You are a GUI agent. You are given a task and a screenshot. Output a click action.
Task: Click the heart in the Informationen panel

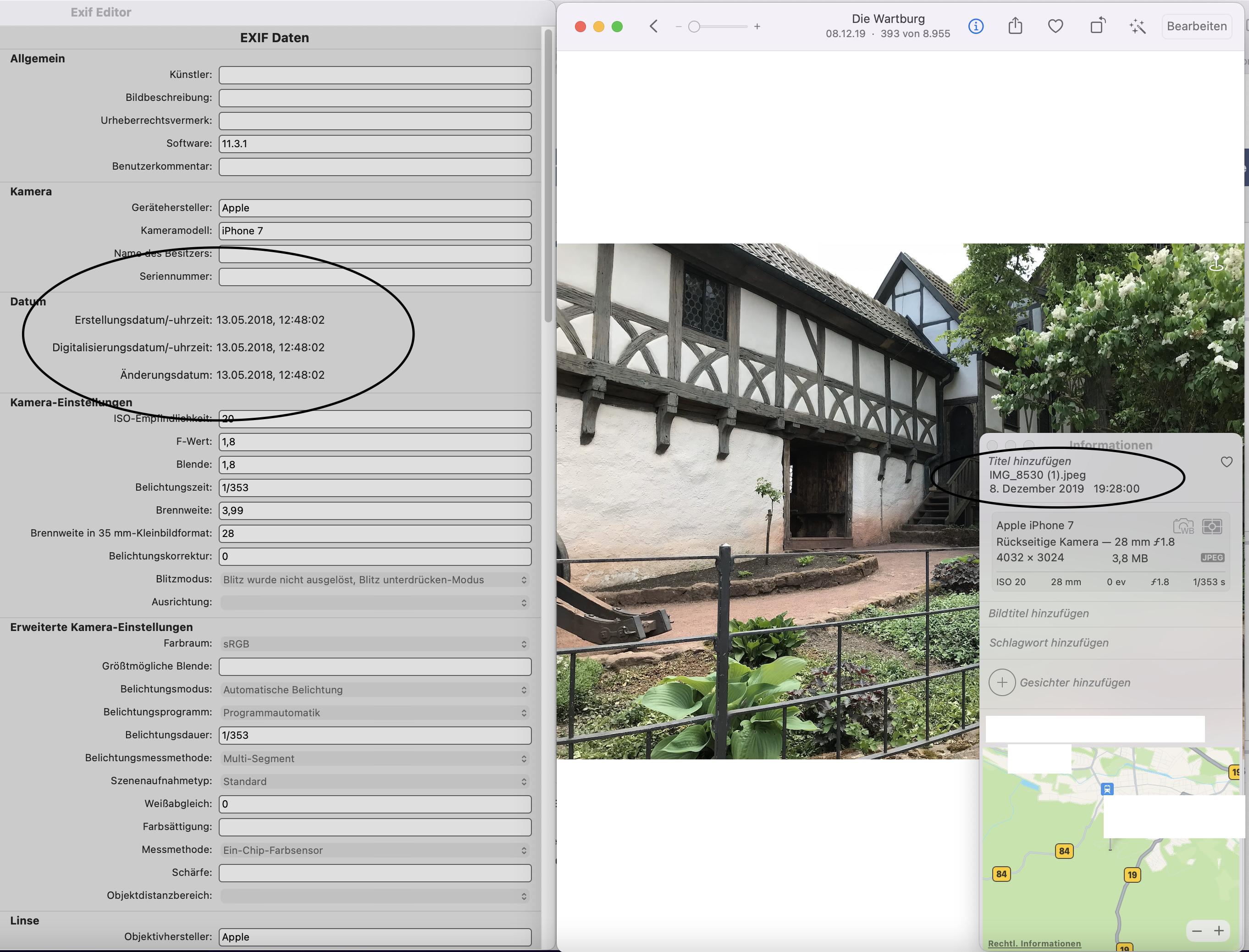[x=1227, y=462]
